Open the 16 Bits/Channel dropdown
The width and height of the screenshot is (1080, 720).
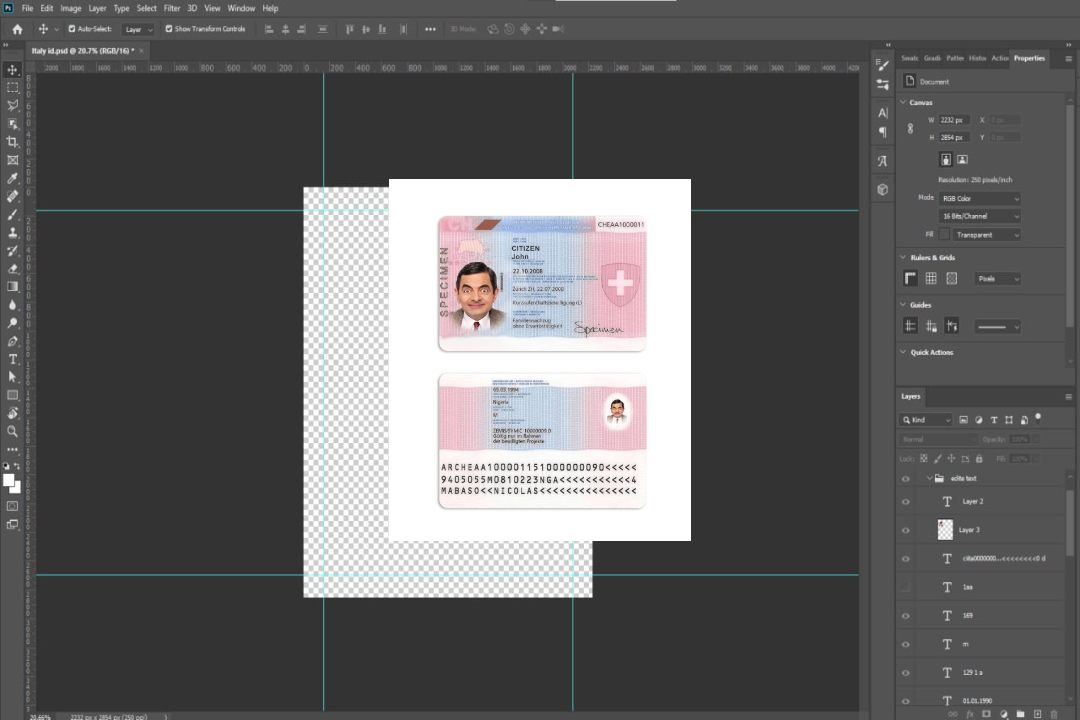click(x=979, y=216)
